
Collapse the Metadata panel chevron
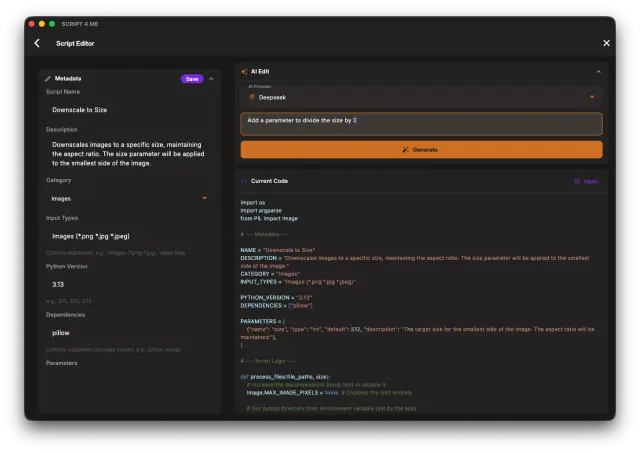click(x=211, y=79)
